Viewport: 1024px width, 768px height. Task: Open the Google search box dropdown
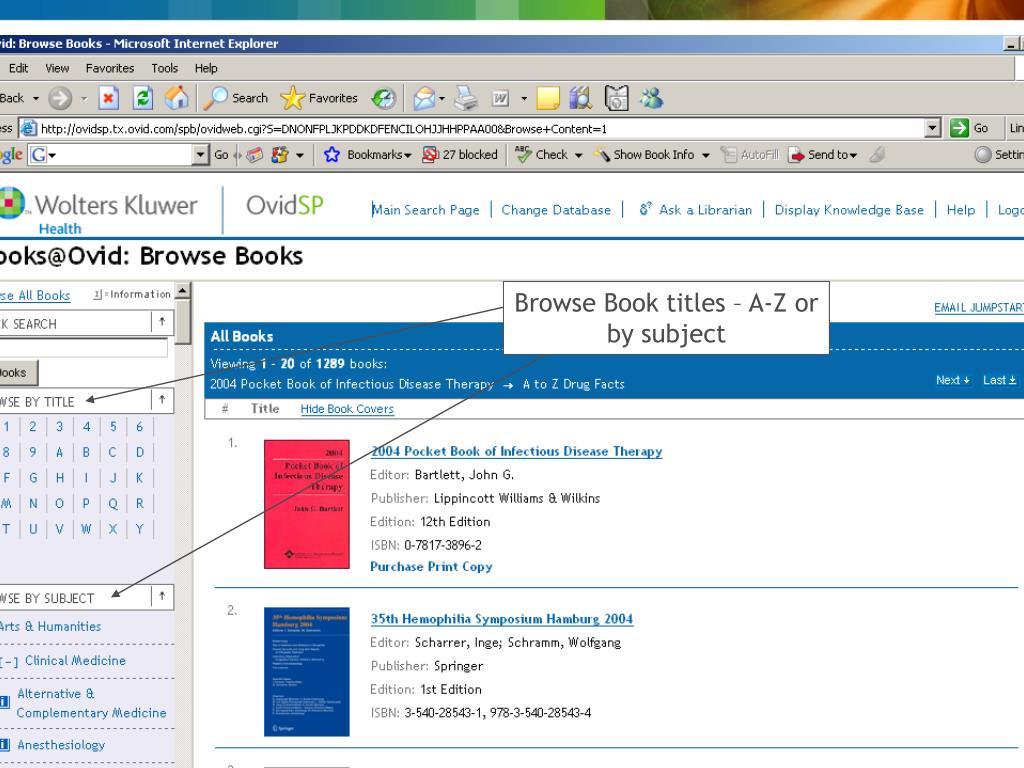click(x=200, y=155)
